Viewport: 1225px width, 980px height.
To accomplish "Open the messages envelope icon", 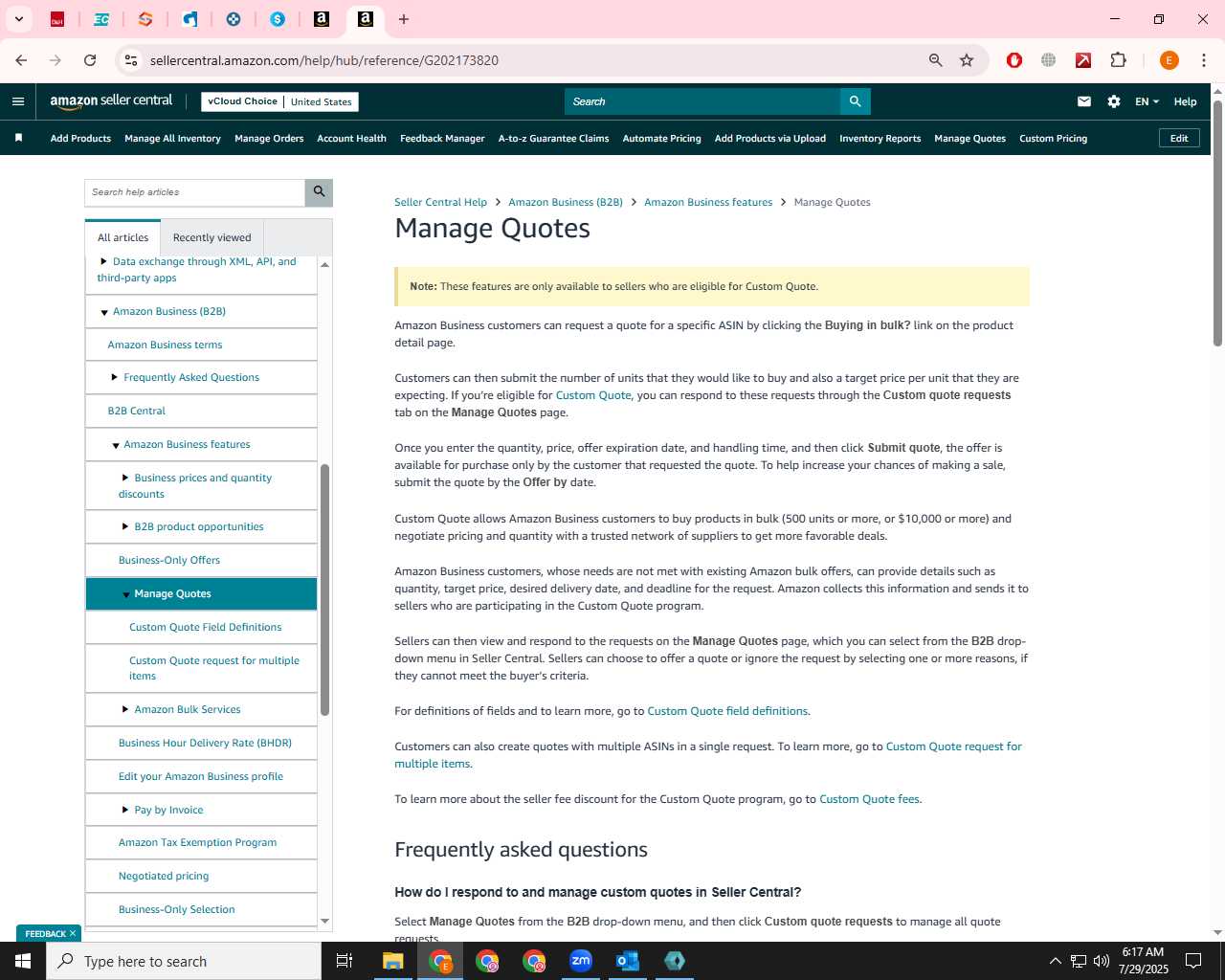I will click(1084, 101).
